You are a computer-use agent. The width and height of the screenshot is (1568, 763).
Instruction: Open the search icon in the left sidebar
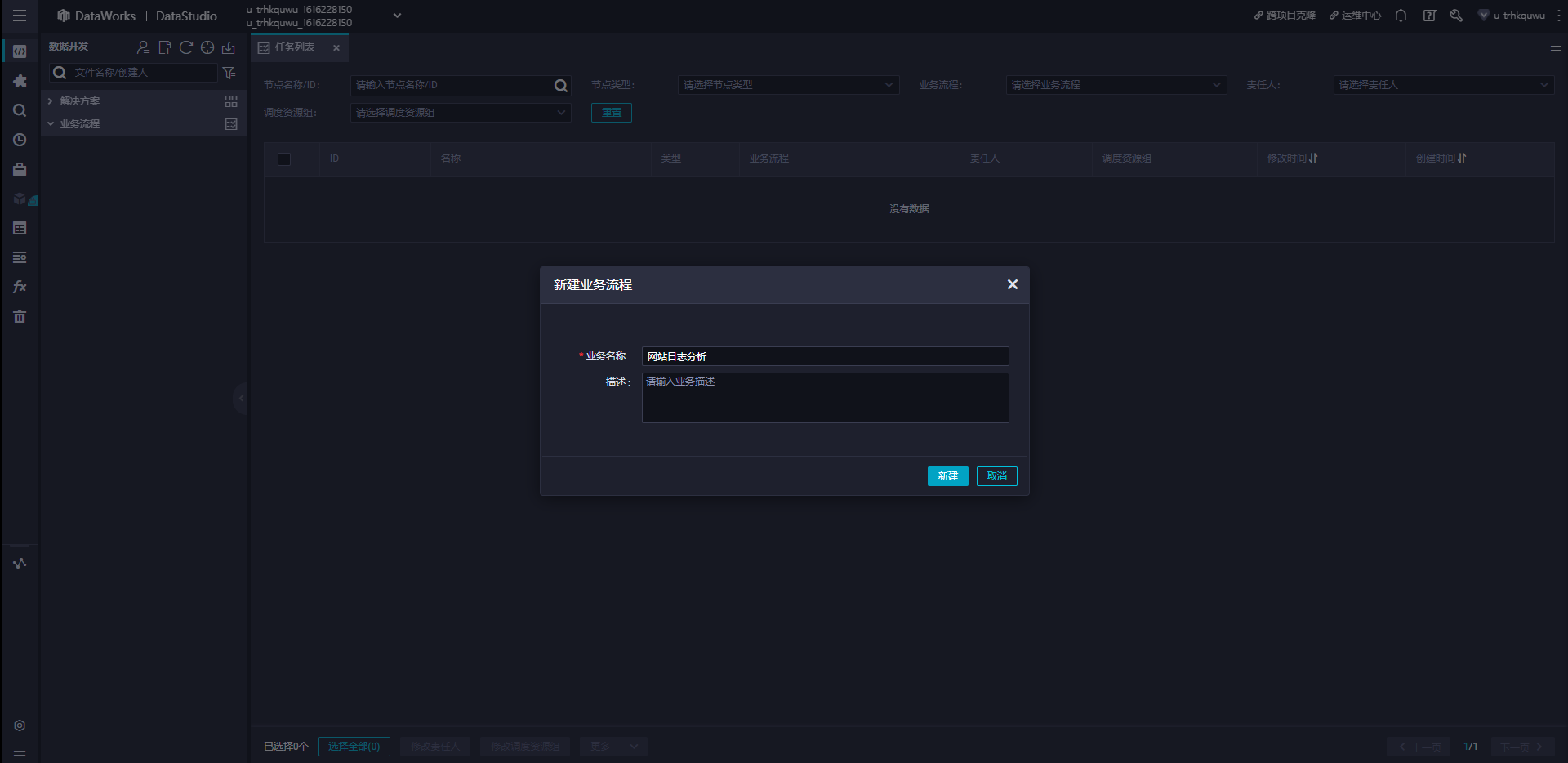coord(20,110)
